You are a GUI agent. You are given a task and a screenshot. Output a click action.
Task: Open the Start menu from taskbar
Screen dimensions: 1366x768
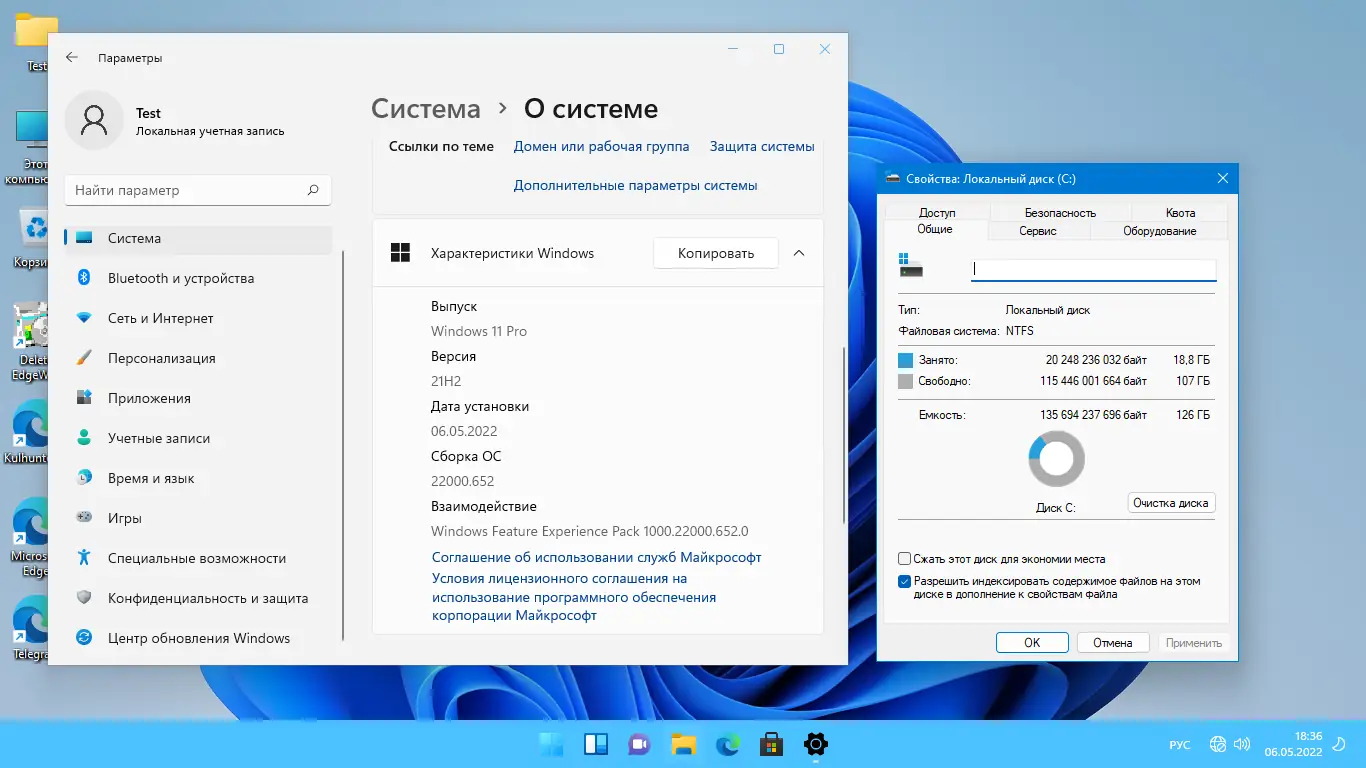pyautogui.click(x=551, y=744)
